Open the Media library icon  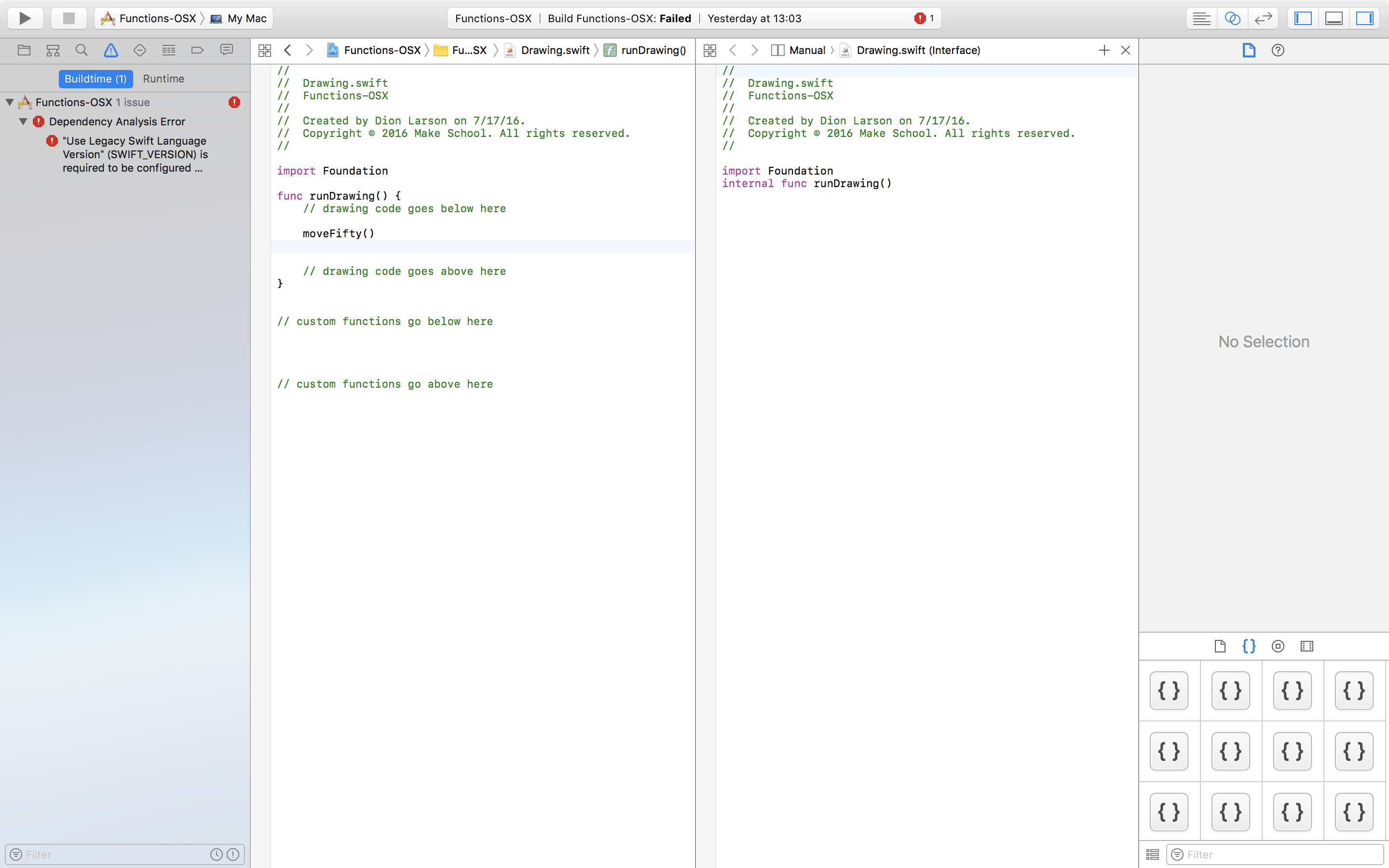pos(1307,646)
